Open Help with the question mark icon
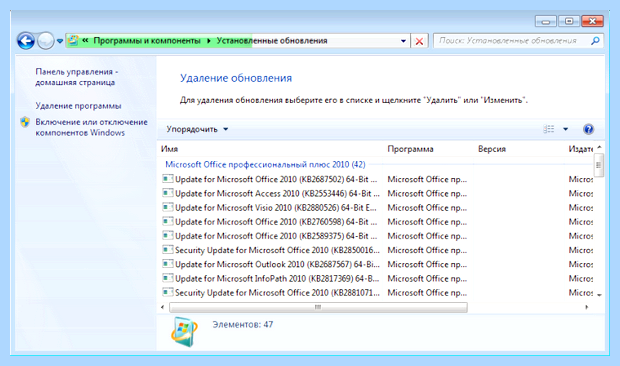The height and width of the screenshot is (366, 620). pyautogui.click(x=588, y=129)
